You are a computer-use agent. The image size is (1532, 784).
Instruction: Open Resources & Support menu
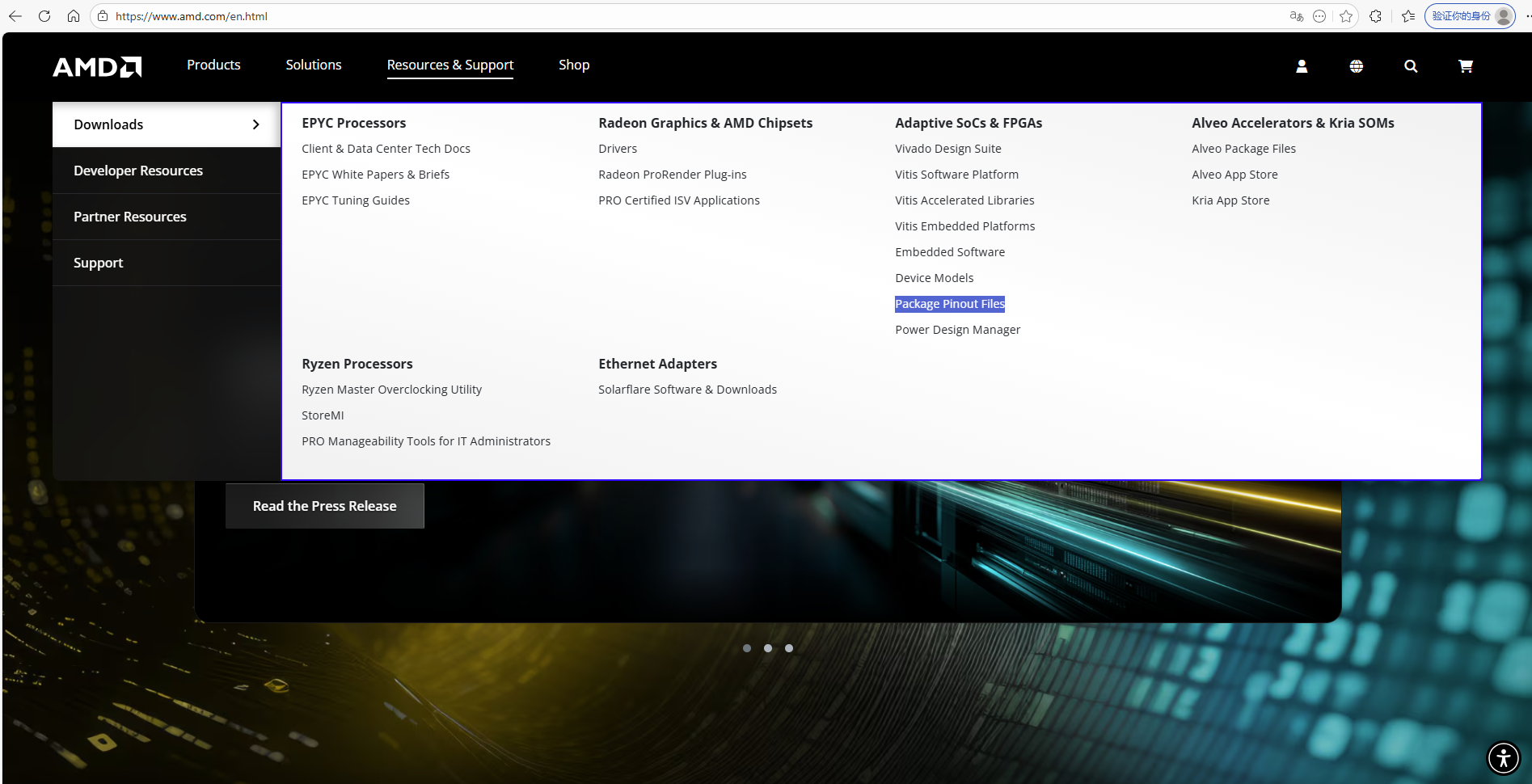tap(450, 65)
